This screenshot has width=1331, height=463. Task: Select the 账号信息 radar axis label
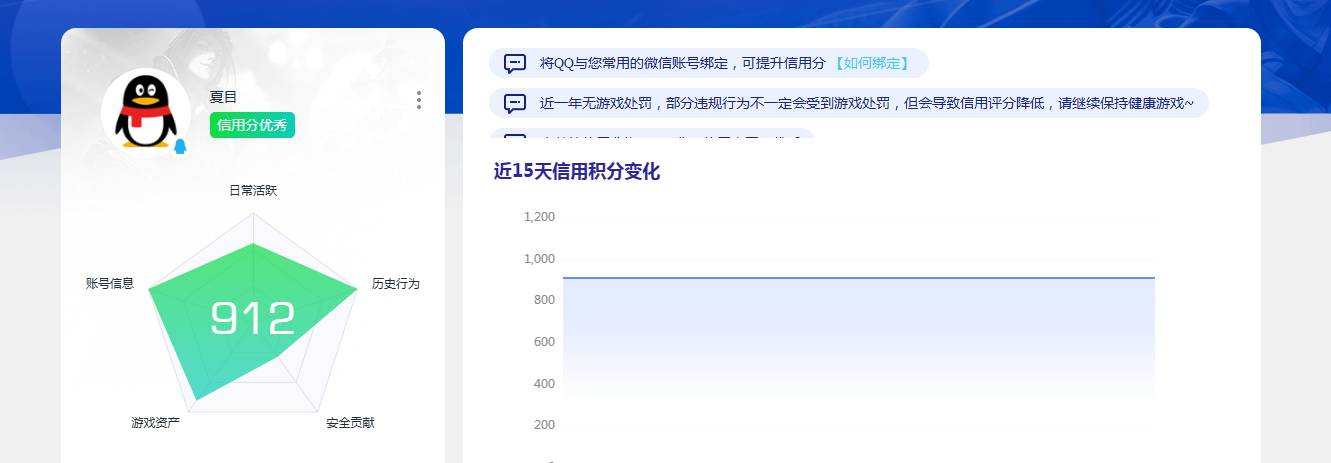[x=110, y=284]
